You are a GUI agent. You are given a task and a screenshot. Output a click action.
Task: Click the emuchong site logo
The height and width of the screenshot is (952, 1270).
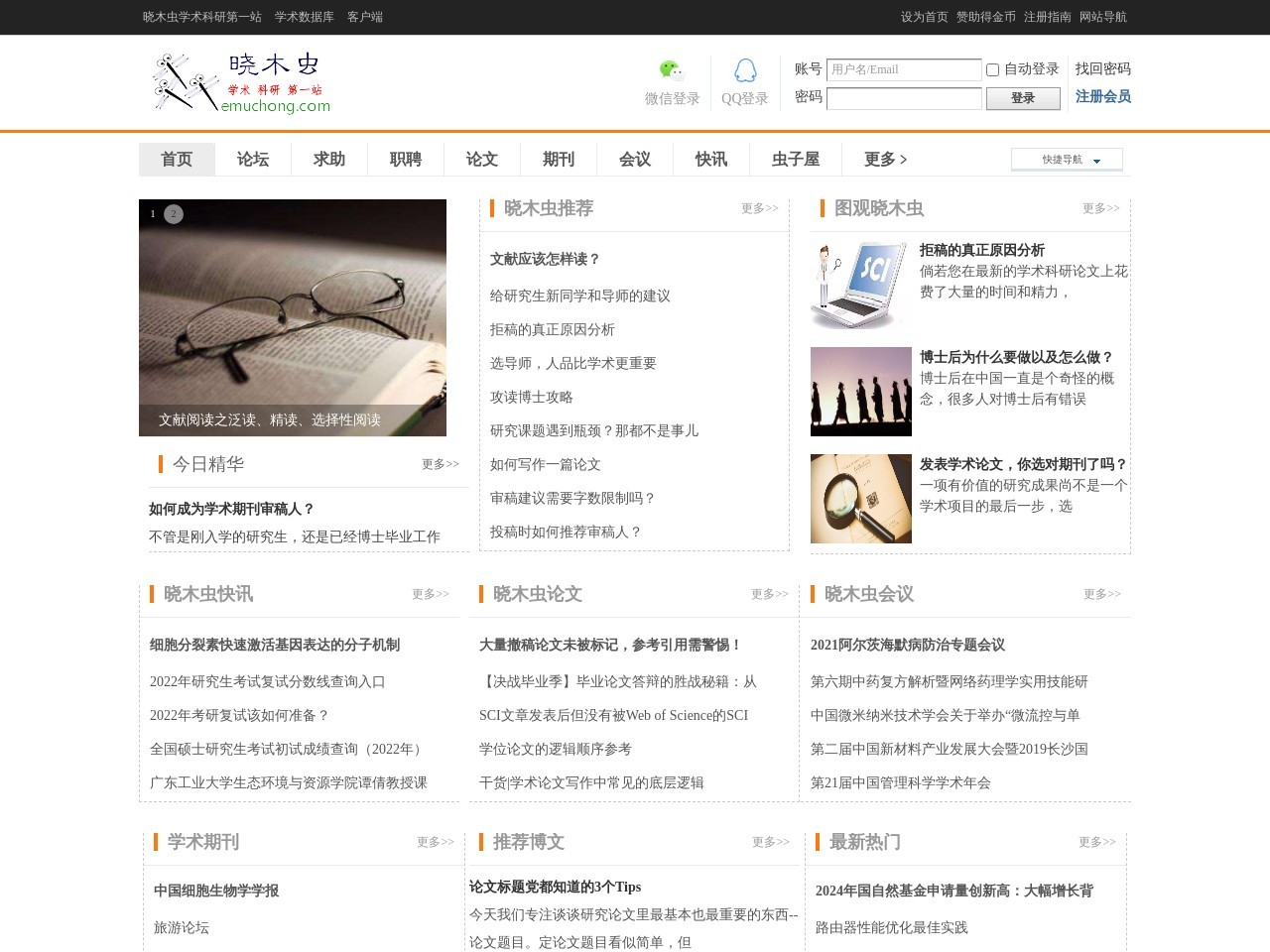tap(242, 82)
